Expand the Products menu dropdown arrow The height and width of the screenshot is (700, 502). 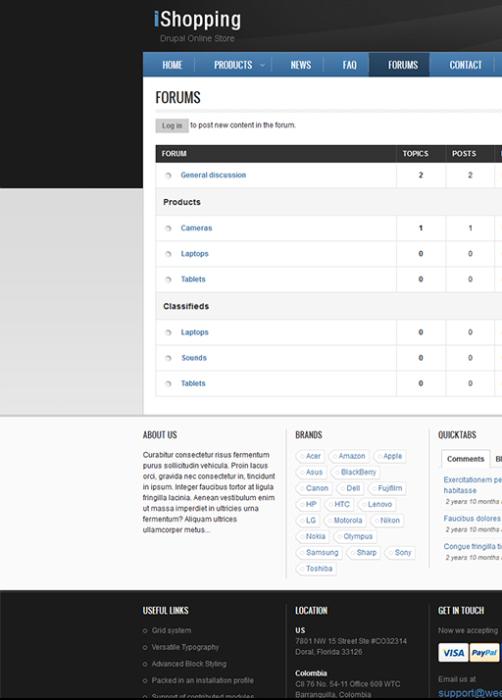click(x=262, y=65)
